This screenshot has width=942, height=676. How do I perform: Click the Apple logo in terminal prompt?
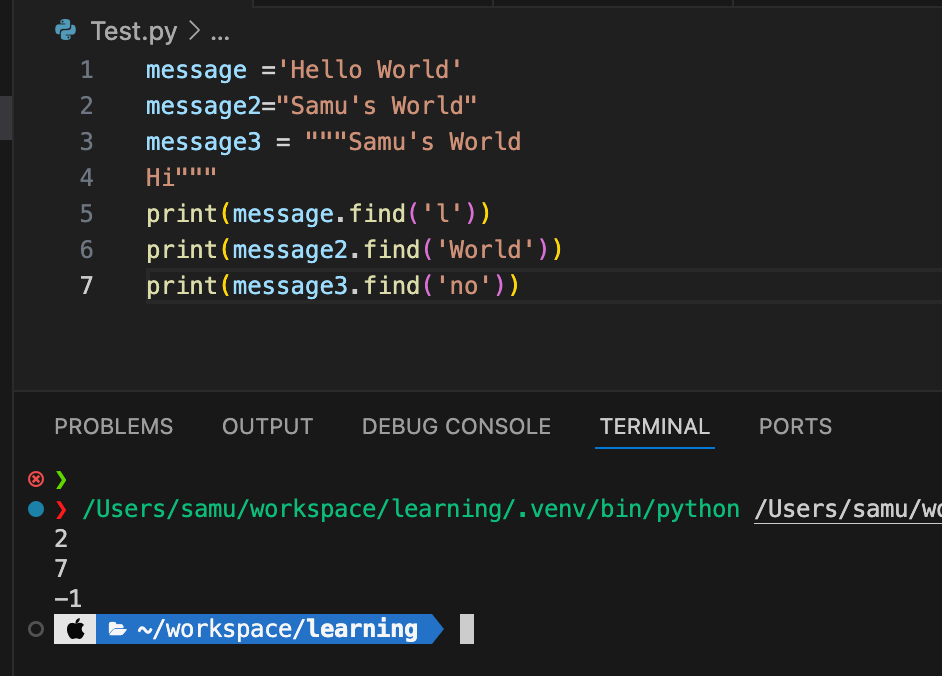tap(76, 629)
